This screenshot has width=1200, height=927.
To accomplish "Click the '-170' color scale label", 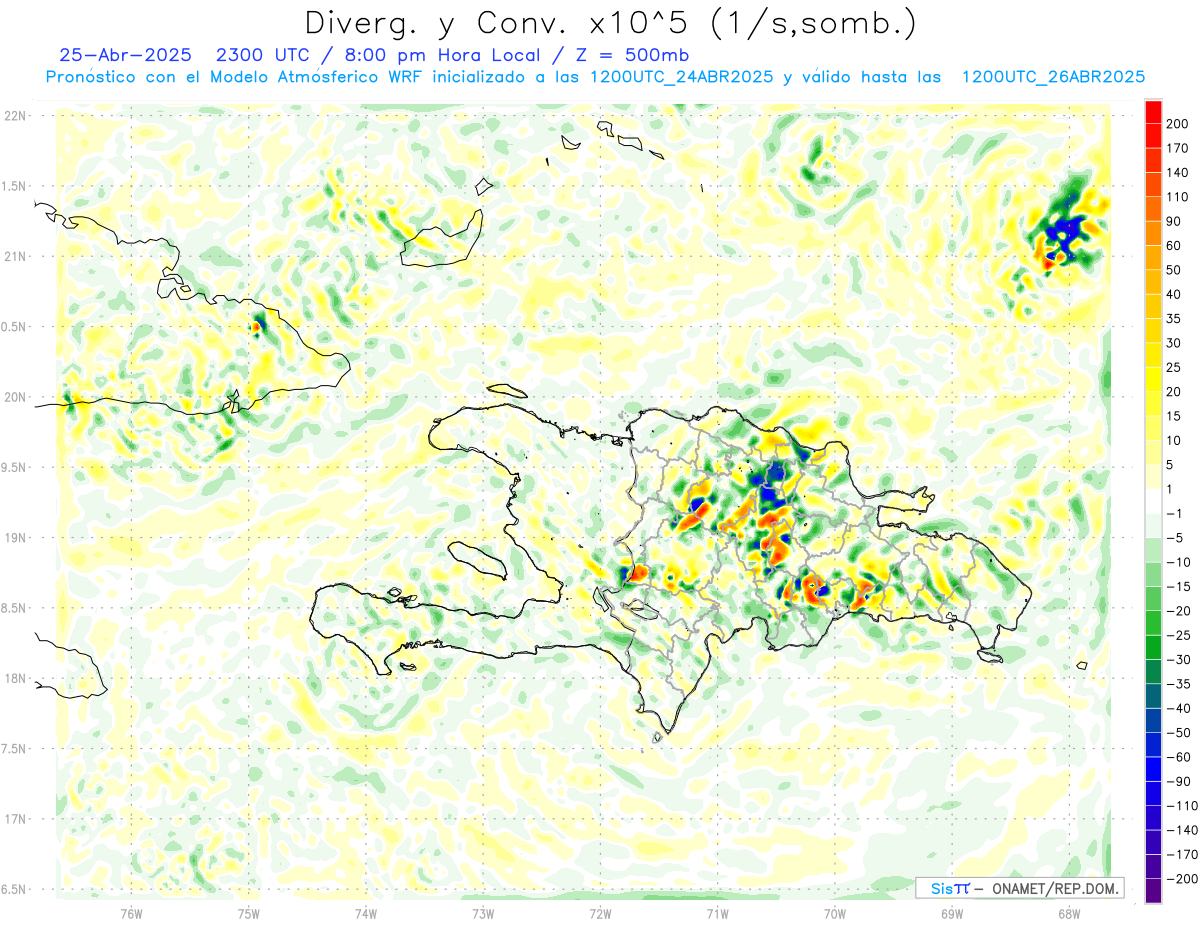I will (x=1182, y=854).
